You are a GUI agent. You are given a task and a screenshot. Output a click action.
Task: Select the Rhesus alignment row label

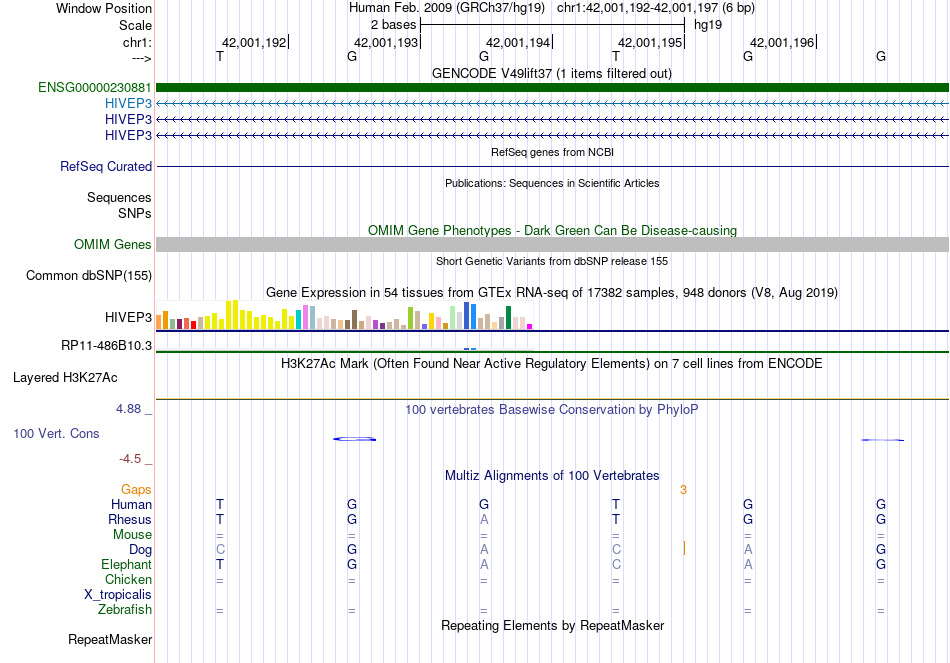(x=130, y=519)
